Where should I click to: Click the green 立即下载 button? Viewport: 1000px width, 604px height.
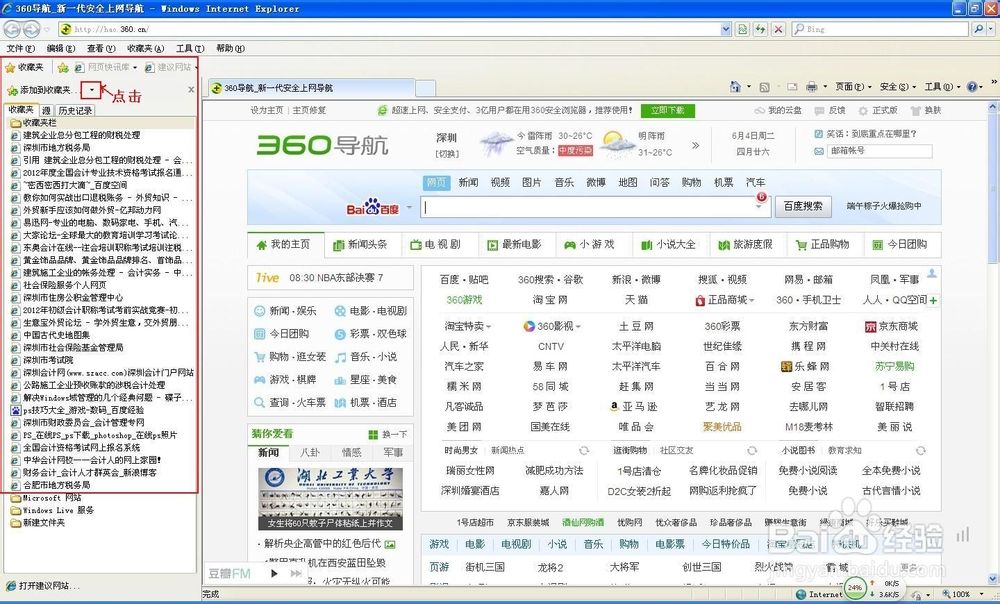click(x=668, y=110)
